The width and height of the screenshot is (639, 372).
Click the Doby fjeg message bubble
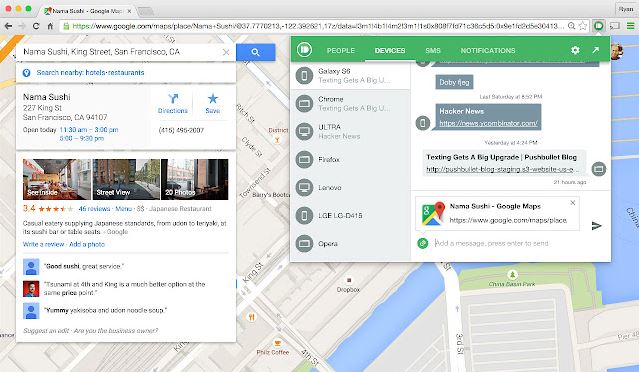pos(454,82)
